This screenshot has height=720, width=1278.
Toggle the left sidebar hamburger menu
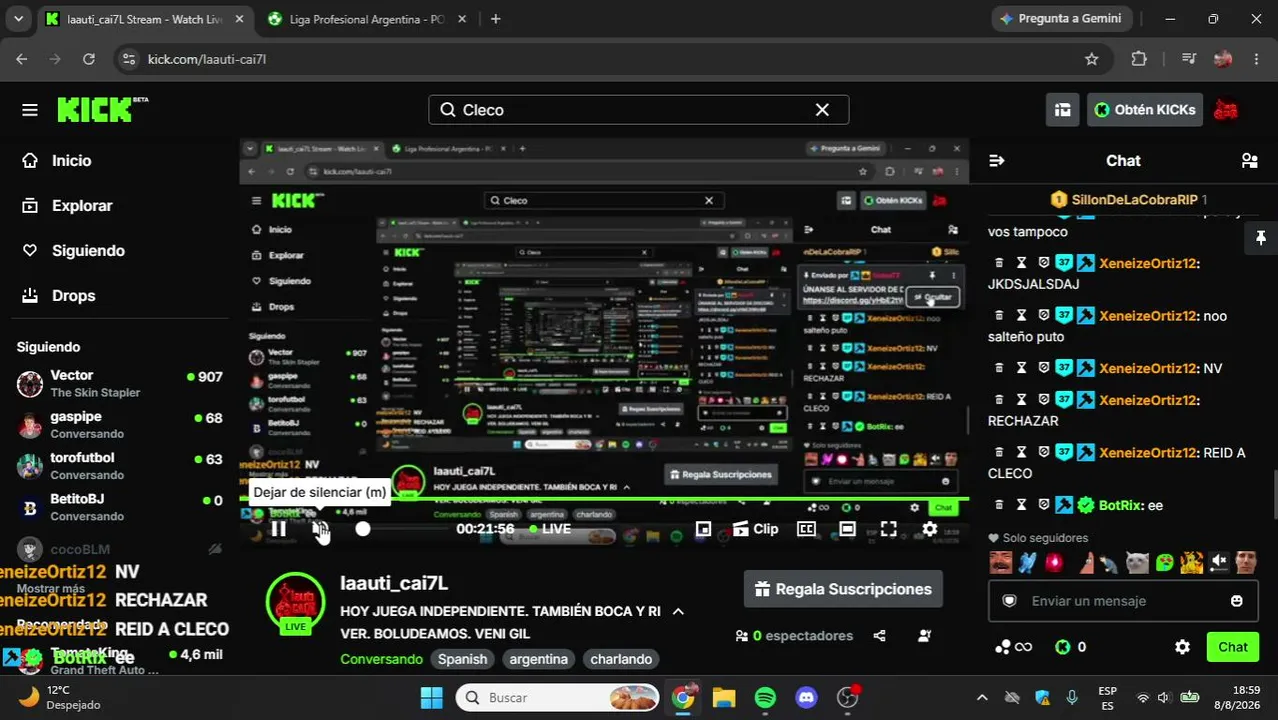[x=30, y=110]
